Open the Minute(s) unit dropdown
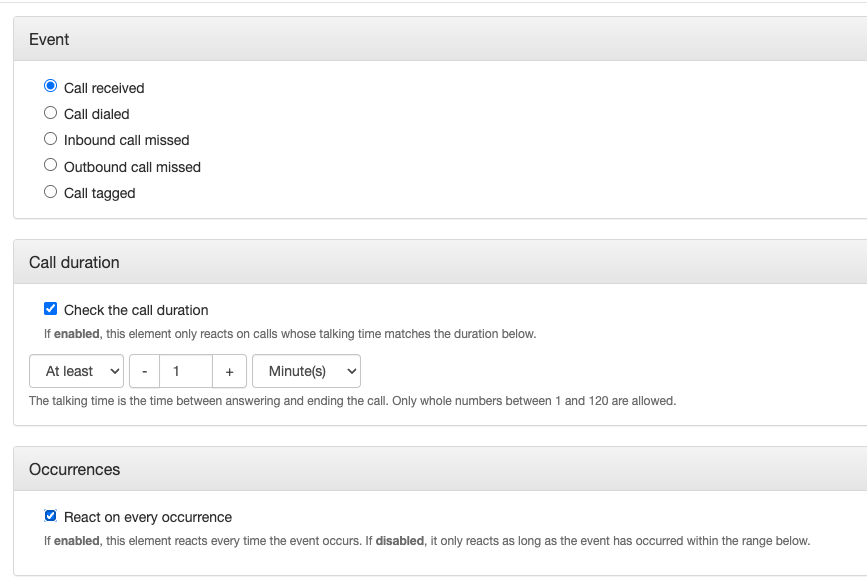This screenshot has width=867, height=579. [x=306, y=371]
